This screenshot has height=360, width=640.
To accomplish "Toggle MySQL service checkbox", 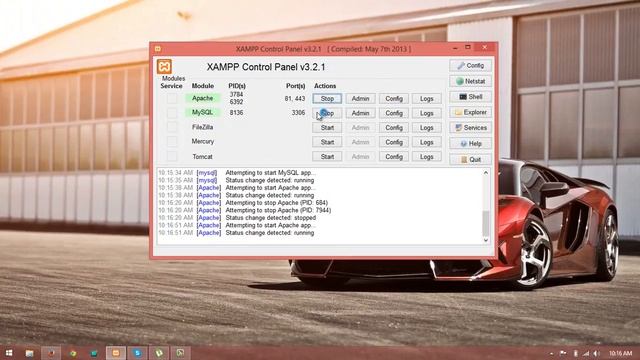I will point(172,113).
